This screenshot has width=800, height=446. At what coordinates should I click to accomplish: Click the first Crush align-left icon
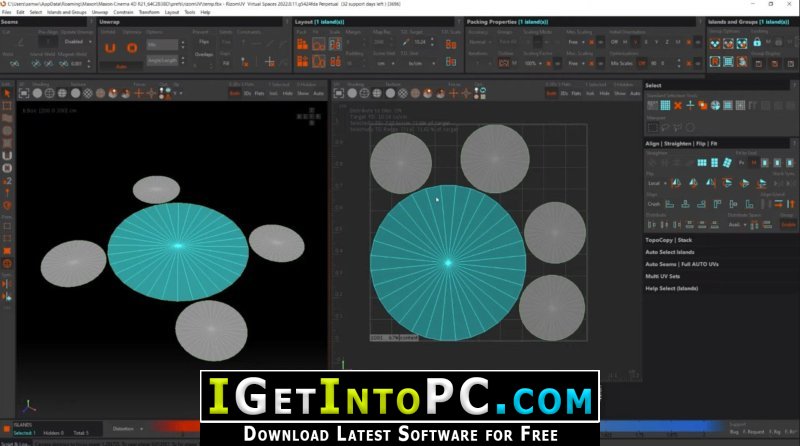[x=669, y=204]
